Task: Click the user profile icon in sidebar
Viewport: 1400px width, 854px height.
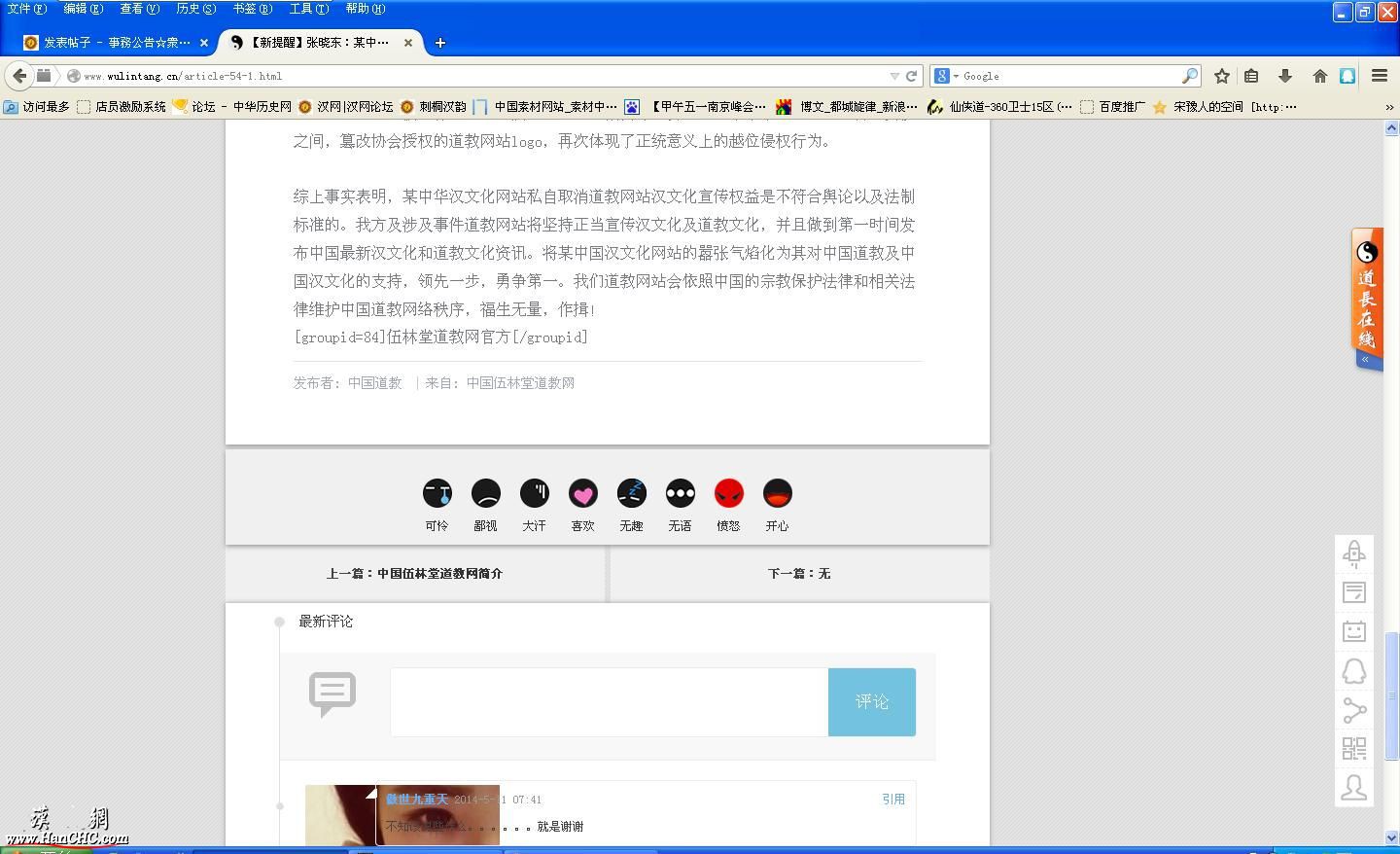Action: pos(1353,787)
